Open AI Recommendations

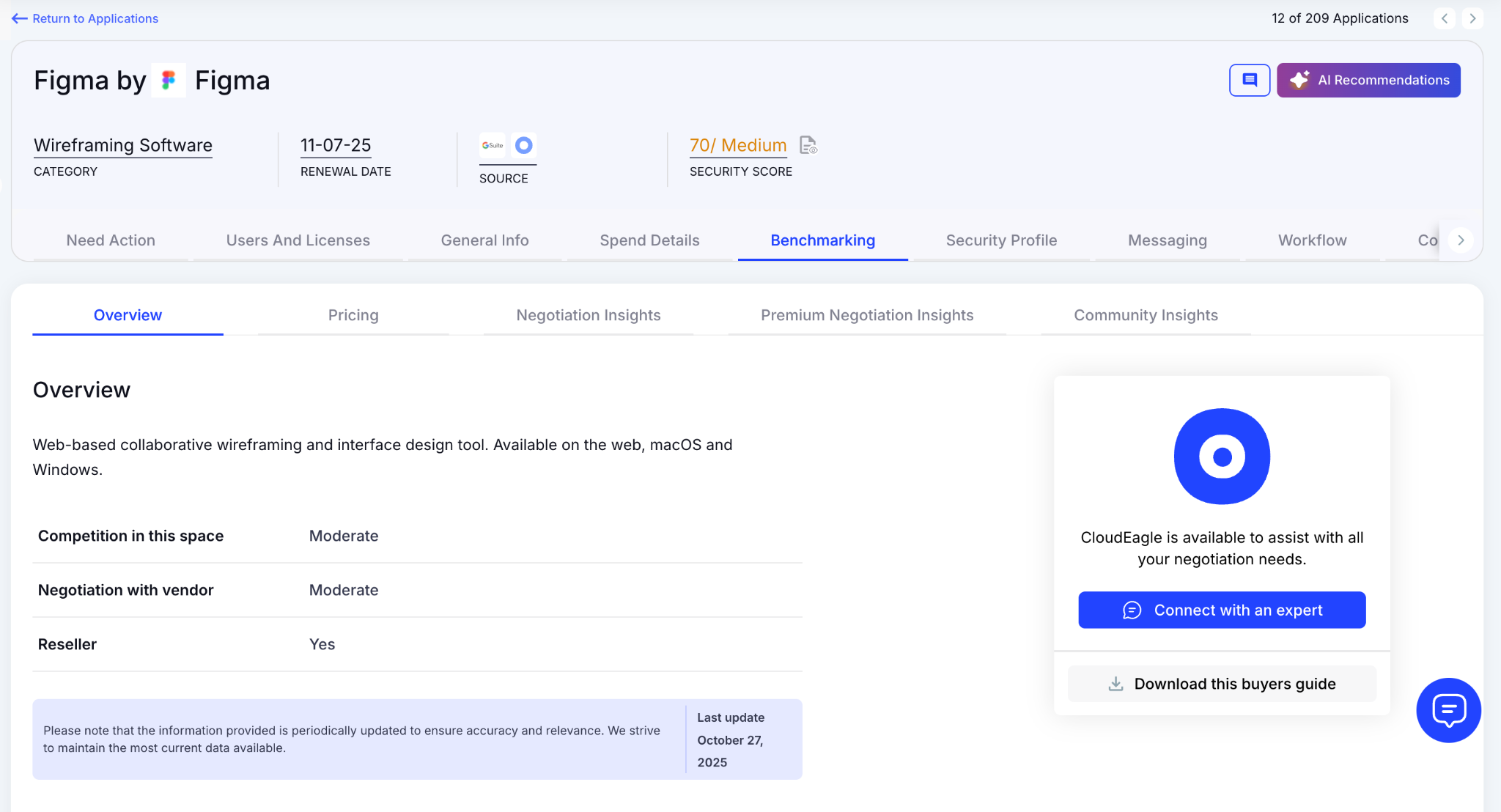point(1368,80)
